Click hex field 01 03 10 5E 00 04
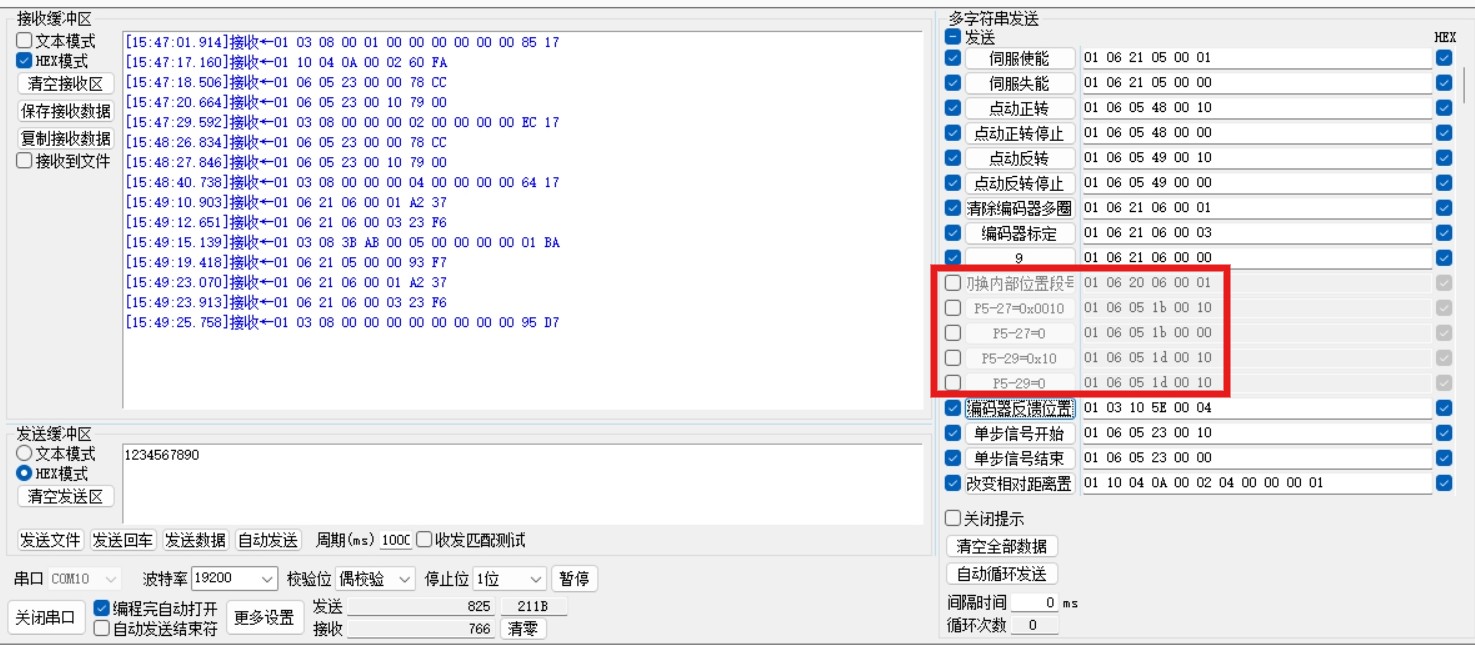The height and width of the screenshot is (645, 1475). pyautogui.click(x=1255, y=408)
